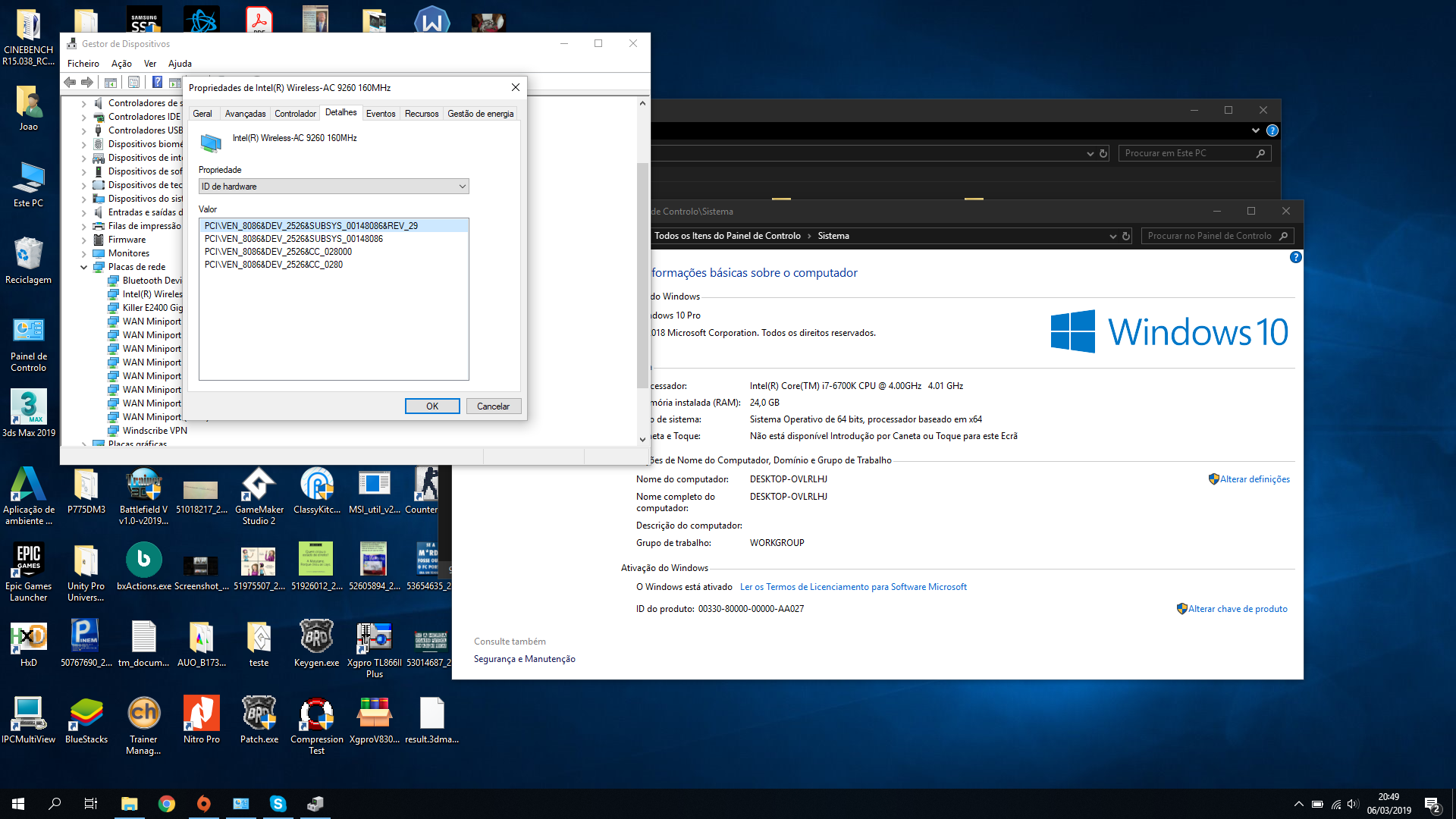The width and height of the screenshot is (1456, 819).
Task: Click the Skype taskbar icon
Action: pos(278,804)
